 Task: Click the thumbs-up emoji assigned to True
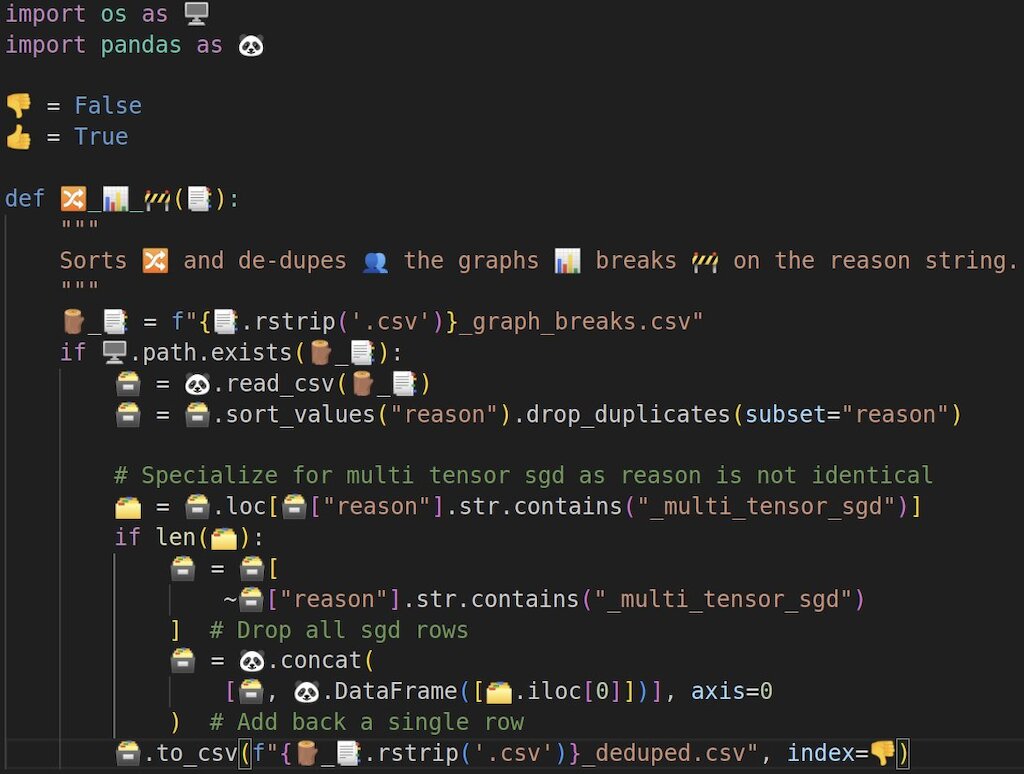pos(18,137)
